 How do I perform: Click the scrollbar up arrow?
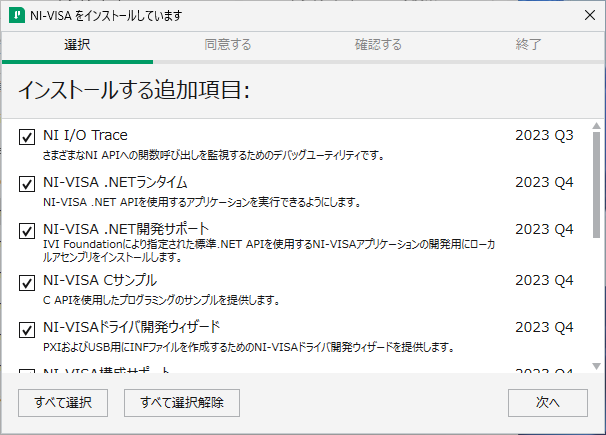(596, 126)
